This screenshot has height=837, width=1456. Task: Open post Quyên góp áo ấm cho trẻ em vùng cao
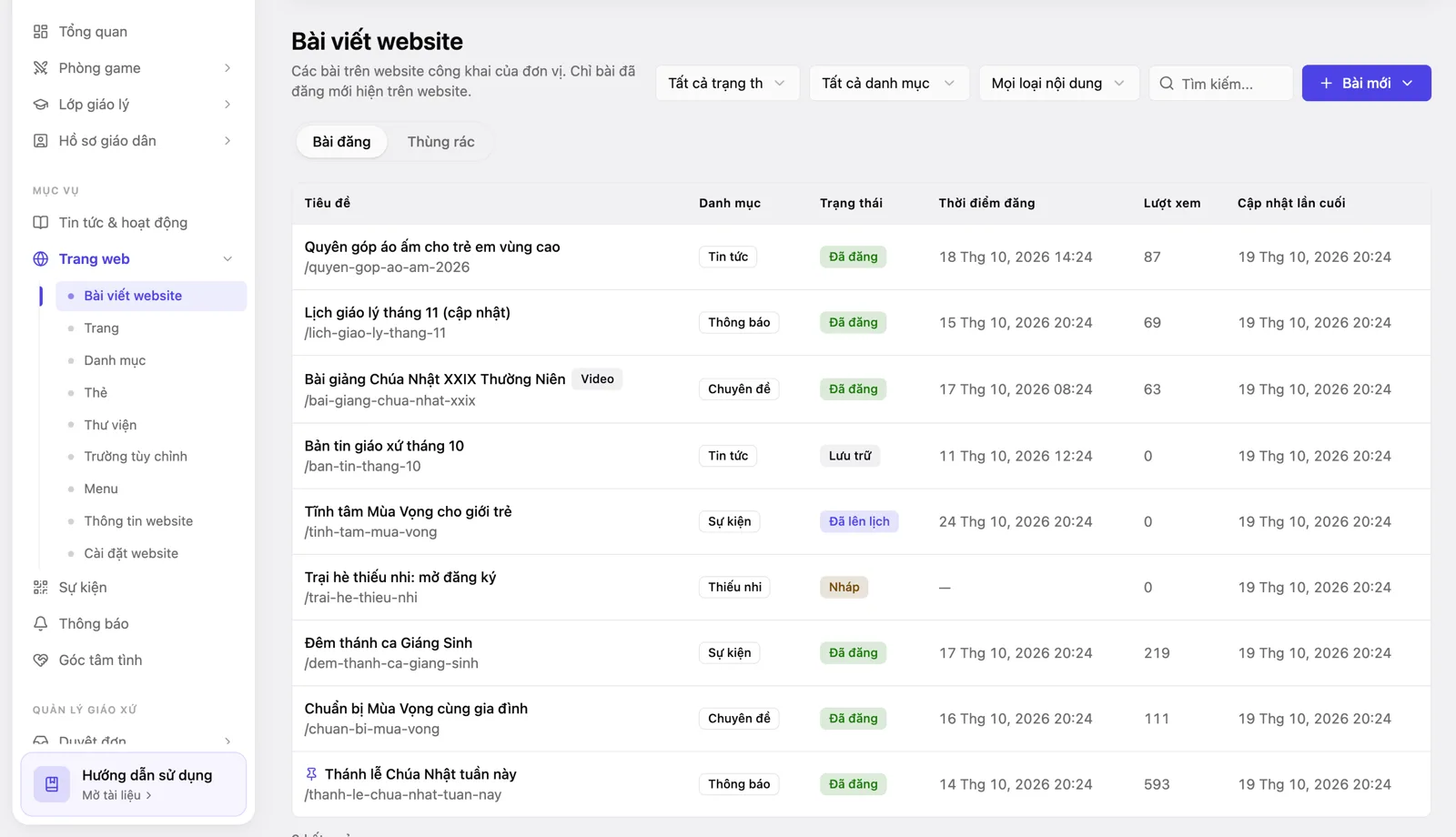tap(432, 247)
